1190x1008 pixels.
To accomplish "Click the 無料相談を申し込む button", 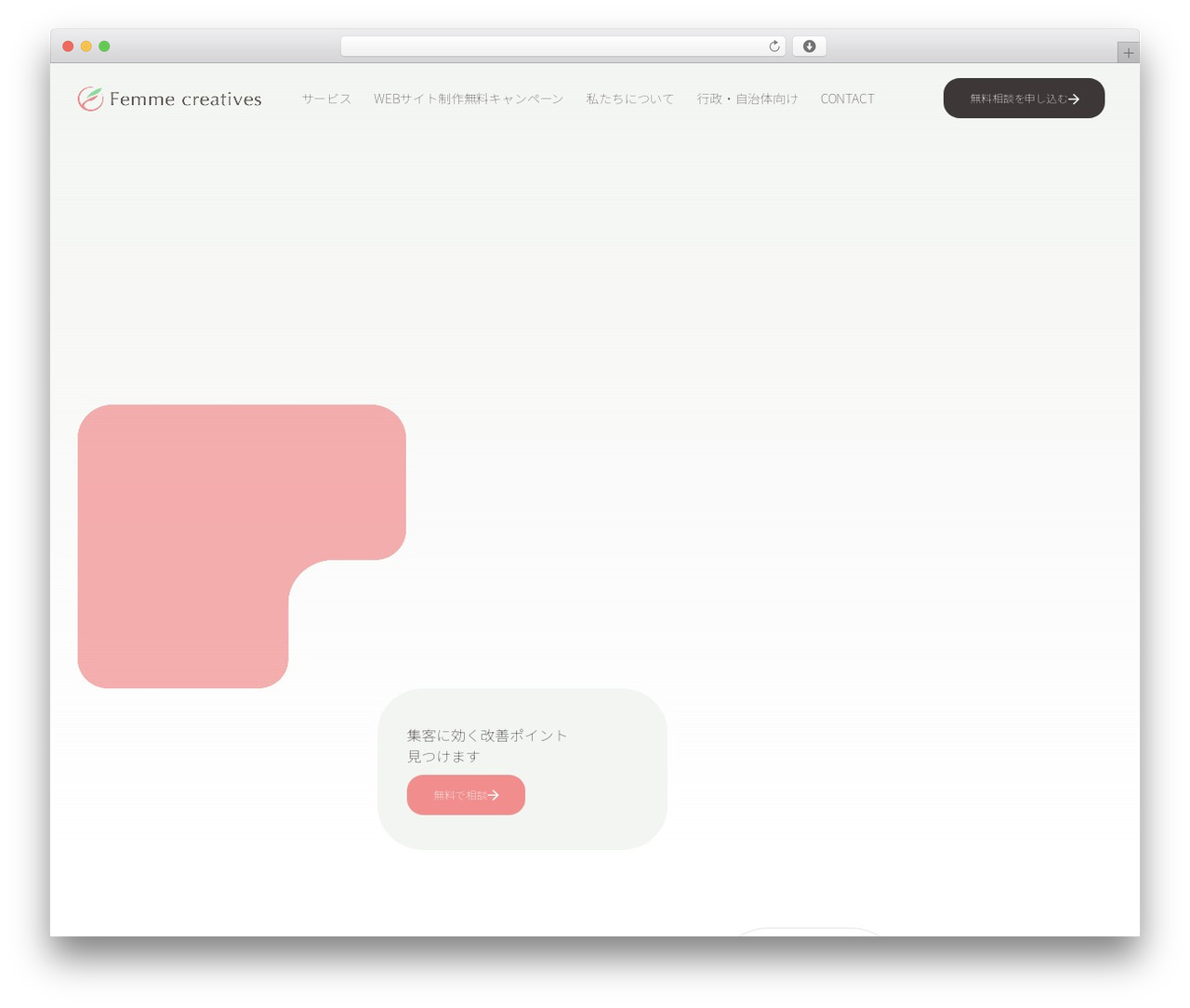I will coord(1024,99).
